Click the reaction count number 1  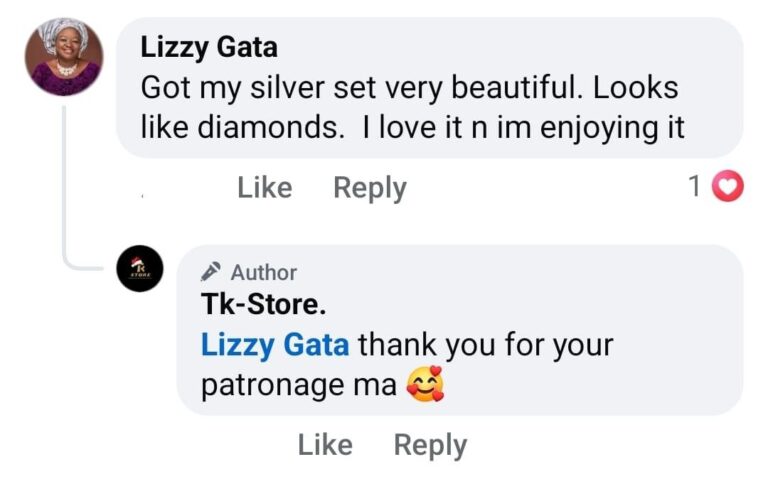pyautogui.click(x=694, y=187)
